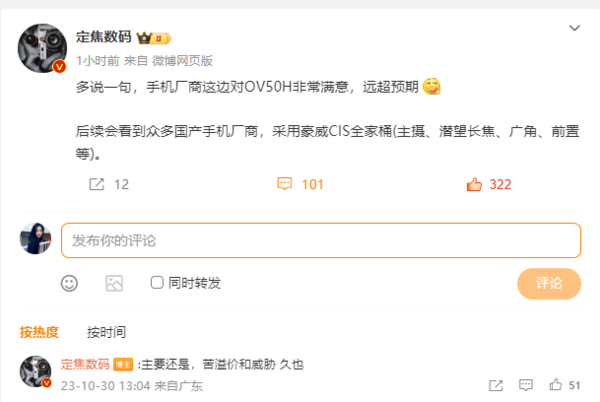The image size is (600, 402).
Task: Click the orange 定焦数码 commenter name
Action: click(85, 364)
